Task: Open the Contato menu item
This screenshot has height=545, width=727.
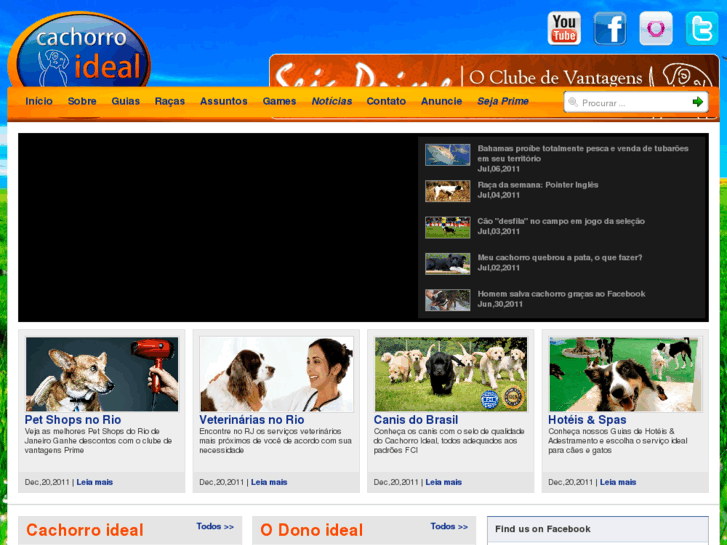Action: pyautogui.click(x=386, y=101)
